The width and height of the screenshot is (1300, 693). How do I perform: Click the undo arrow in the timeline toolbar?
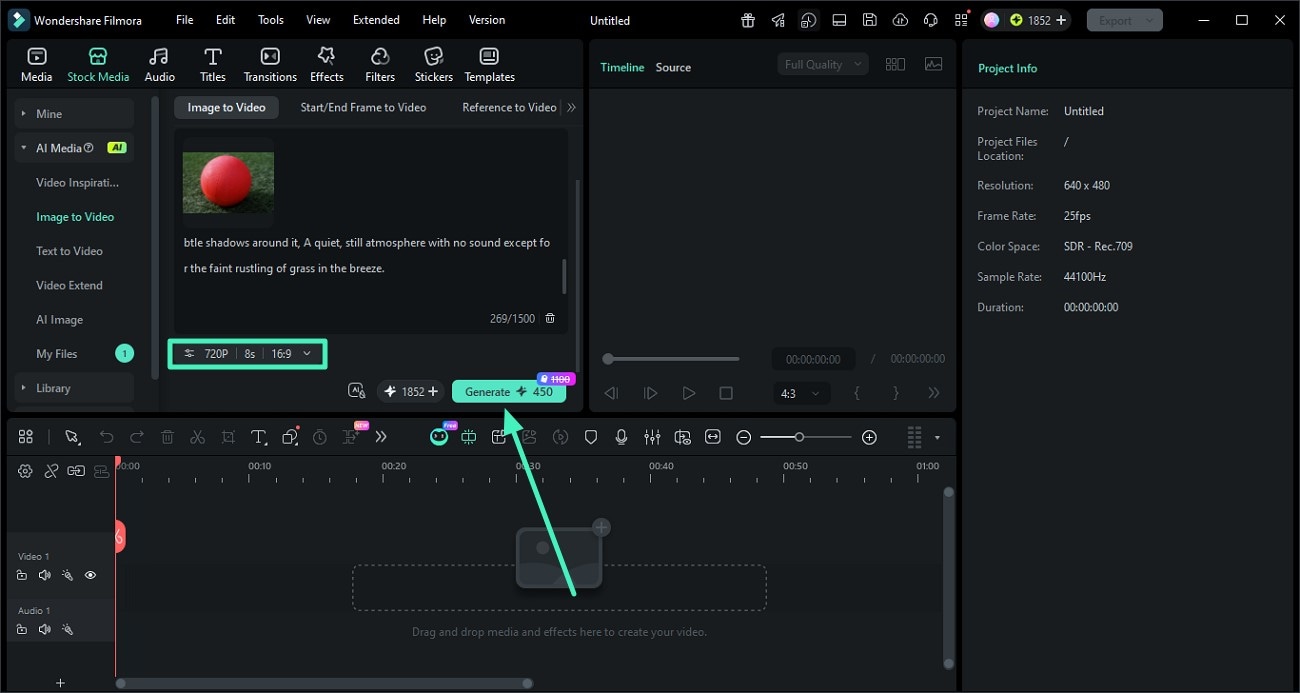(x=107, y=437)
